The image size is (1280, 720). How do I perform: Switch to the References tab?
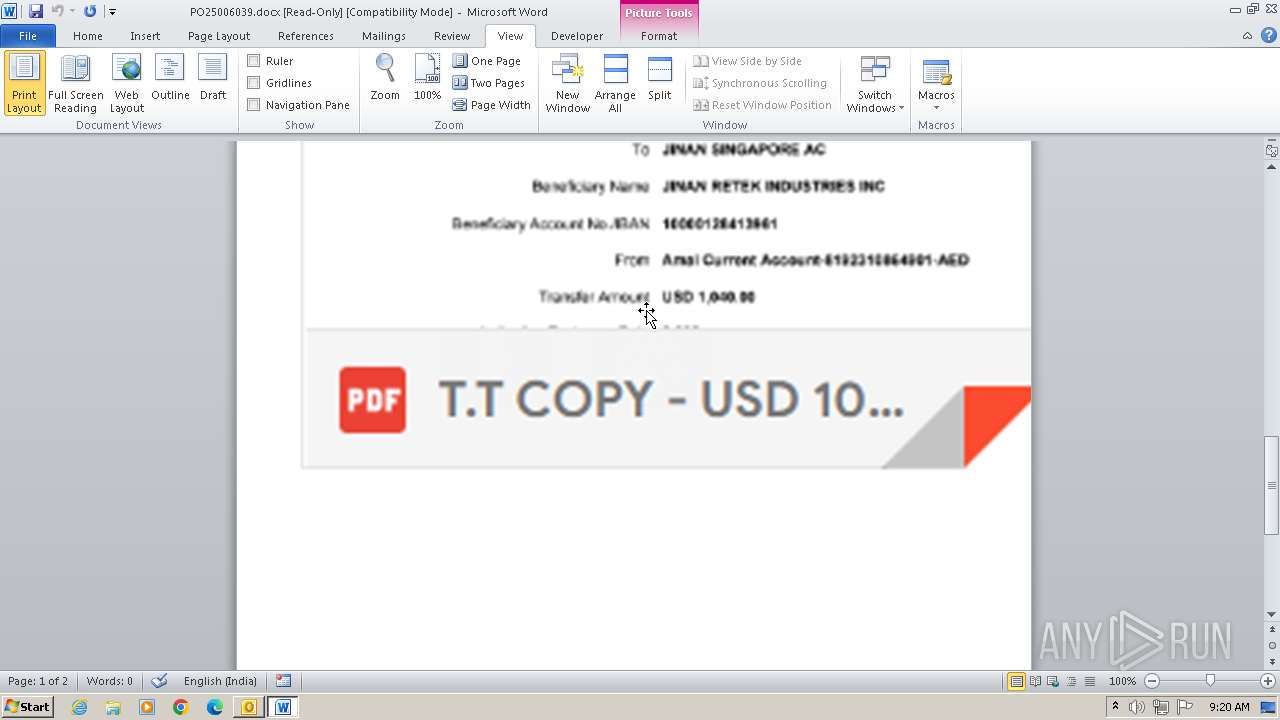point(306,36)
